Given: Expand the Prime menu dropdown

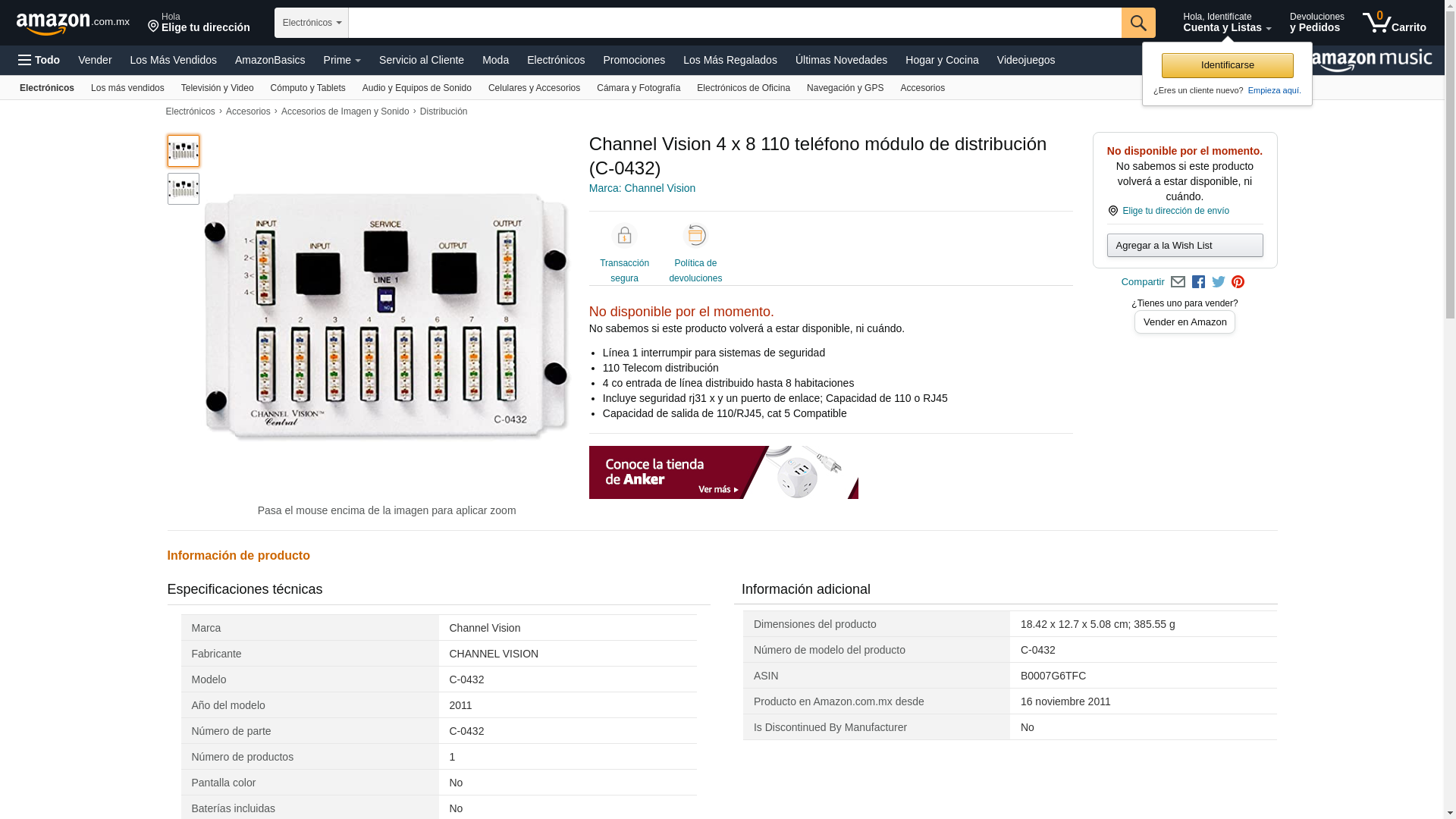Looking at the screenshot, I should coord(342,60).
